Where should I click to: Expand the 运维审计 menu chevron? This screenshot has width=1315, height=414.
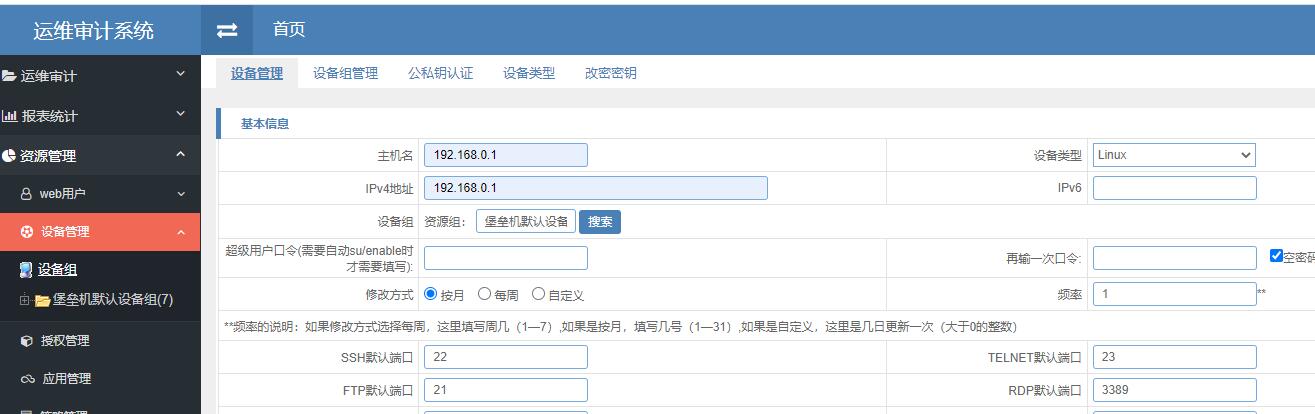point(180,74)
